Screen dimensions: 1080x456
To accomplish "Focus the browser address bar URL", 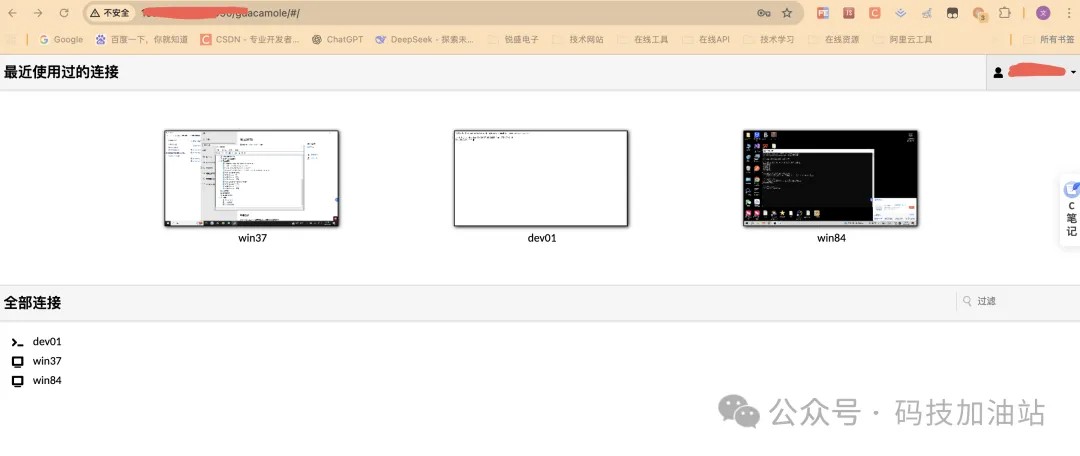I will point(441,13).
